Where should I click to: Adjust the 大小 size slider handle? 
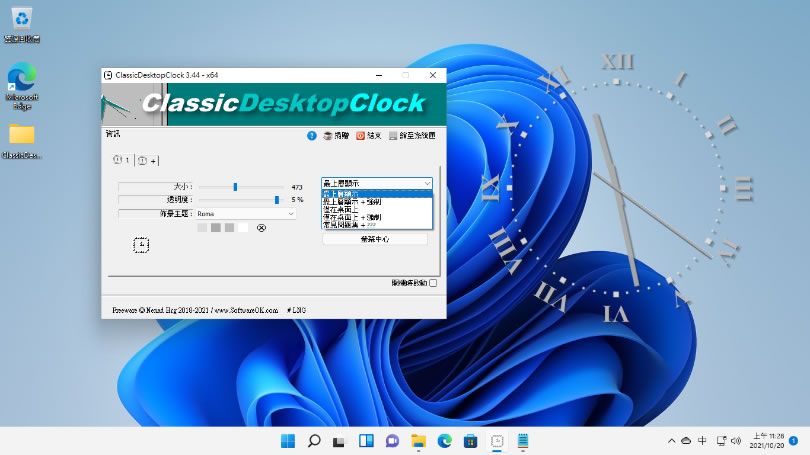(x=235, y=186)
